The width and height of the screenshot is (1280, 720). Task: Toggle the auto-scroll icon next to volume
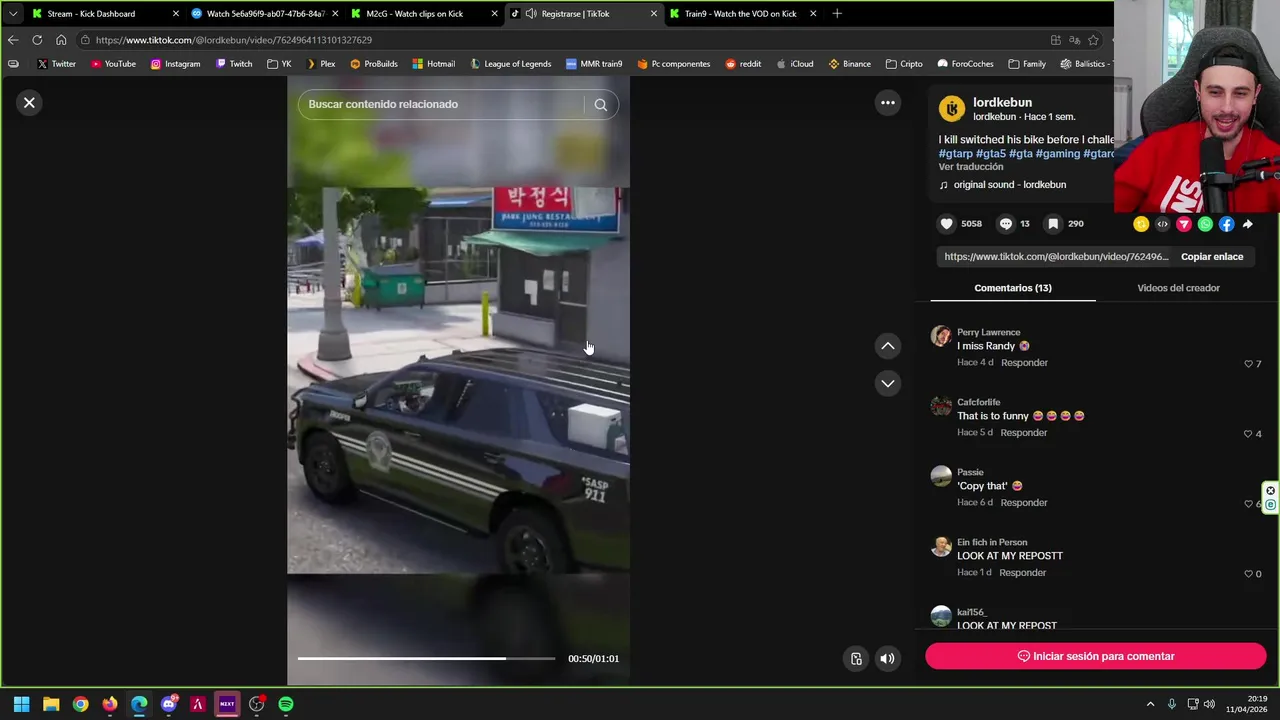[856, 658]
